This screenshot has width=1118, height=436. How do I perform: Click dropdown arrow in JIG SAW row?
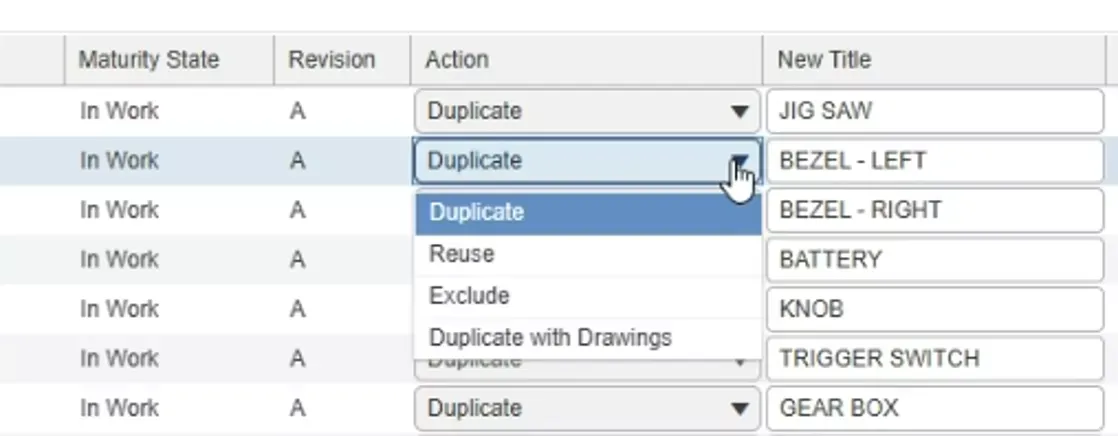[x=739, y=111]
